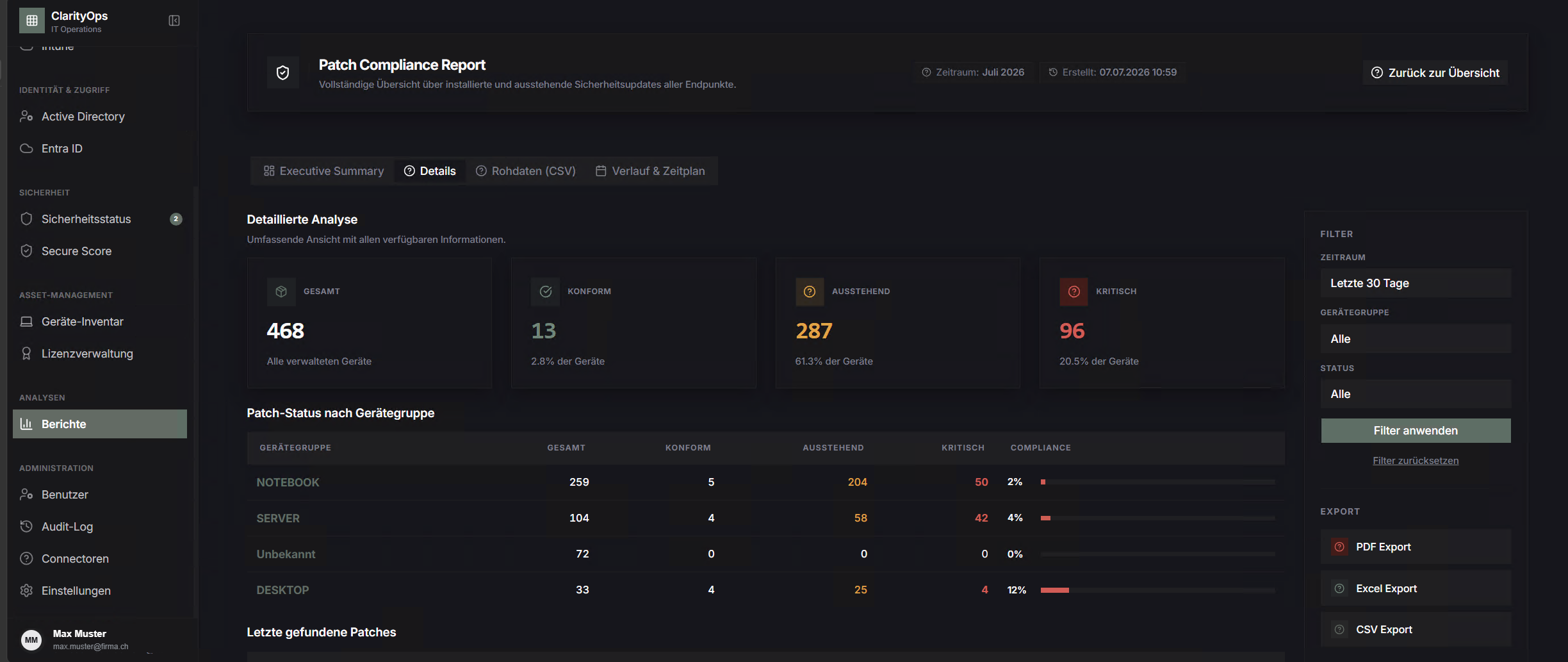Click the Excel Export icon
The image size is (1568, 662).
1339,588
